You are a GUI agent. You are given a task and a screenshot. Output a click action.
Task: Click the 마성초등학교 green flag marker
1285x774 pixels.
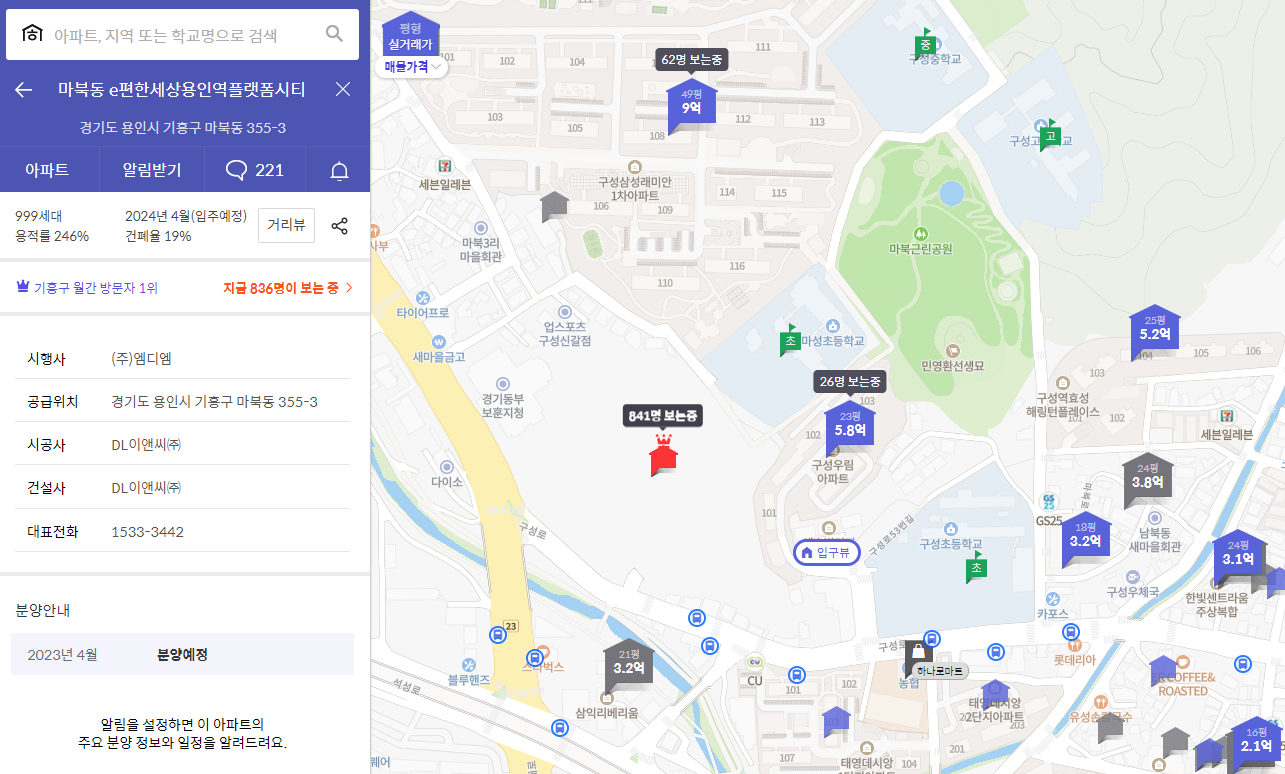click(x=790, y=340)
